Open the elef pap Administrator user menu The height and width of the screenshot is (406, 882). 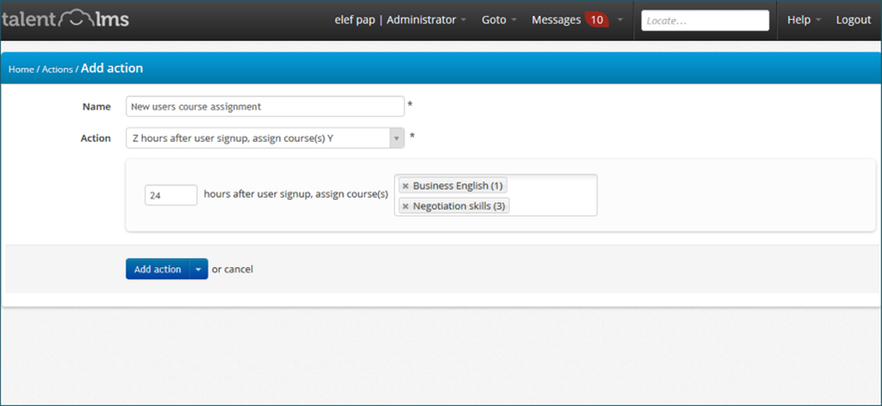click(400, 20)
